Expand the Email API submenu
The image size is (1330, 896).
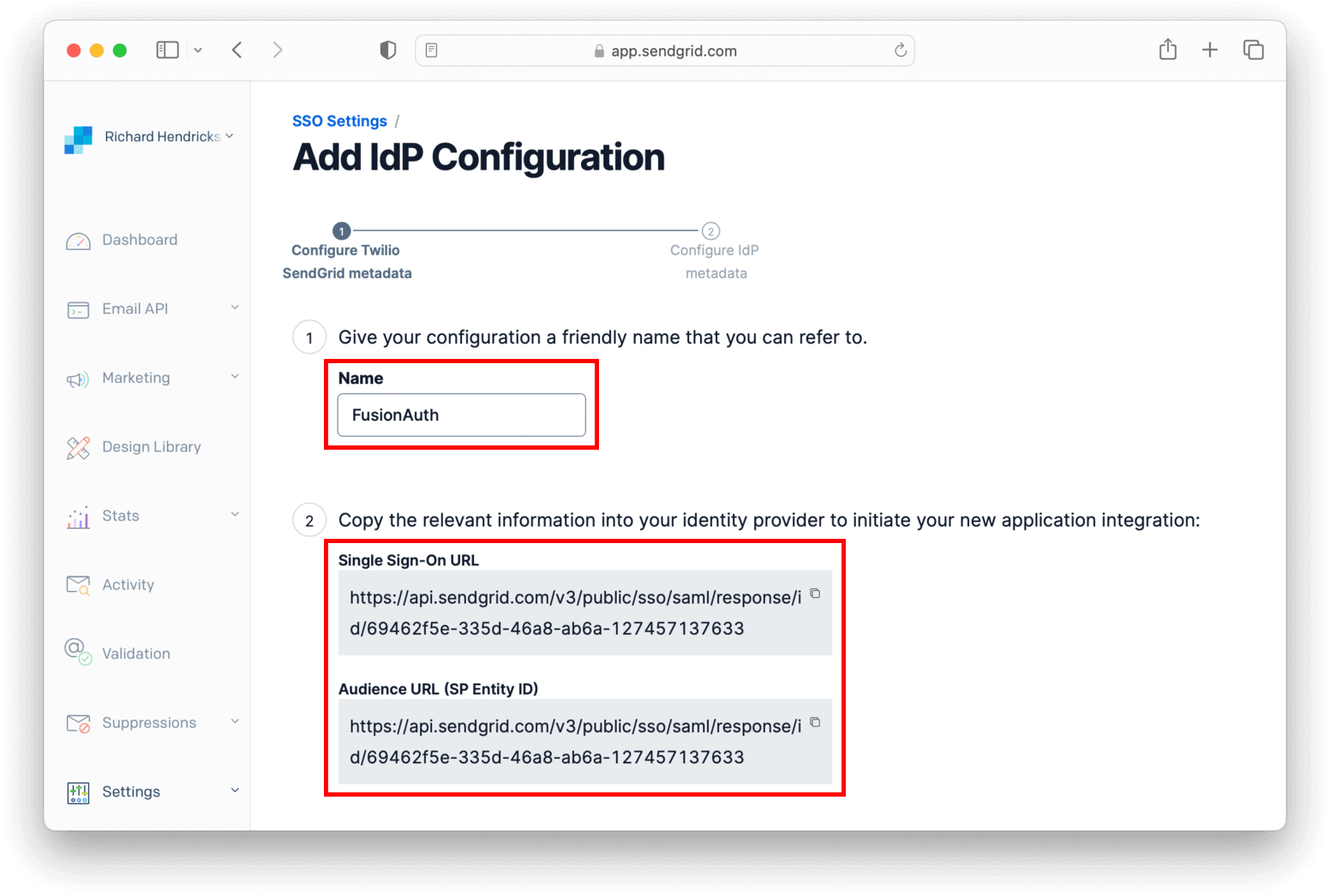(x=235, y=308)
